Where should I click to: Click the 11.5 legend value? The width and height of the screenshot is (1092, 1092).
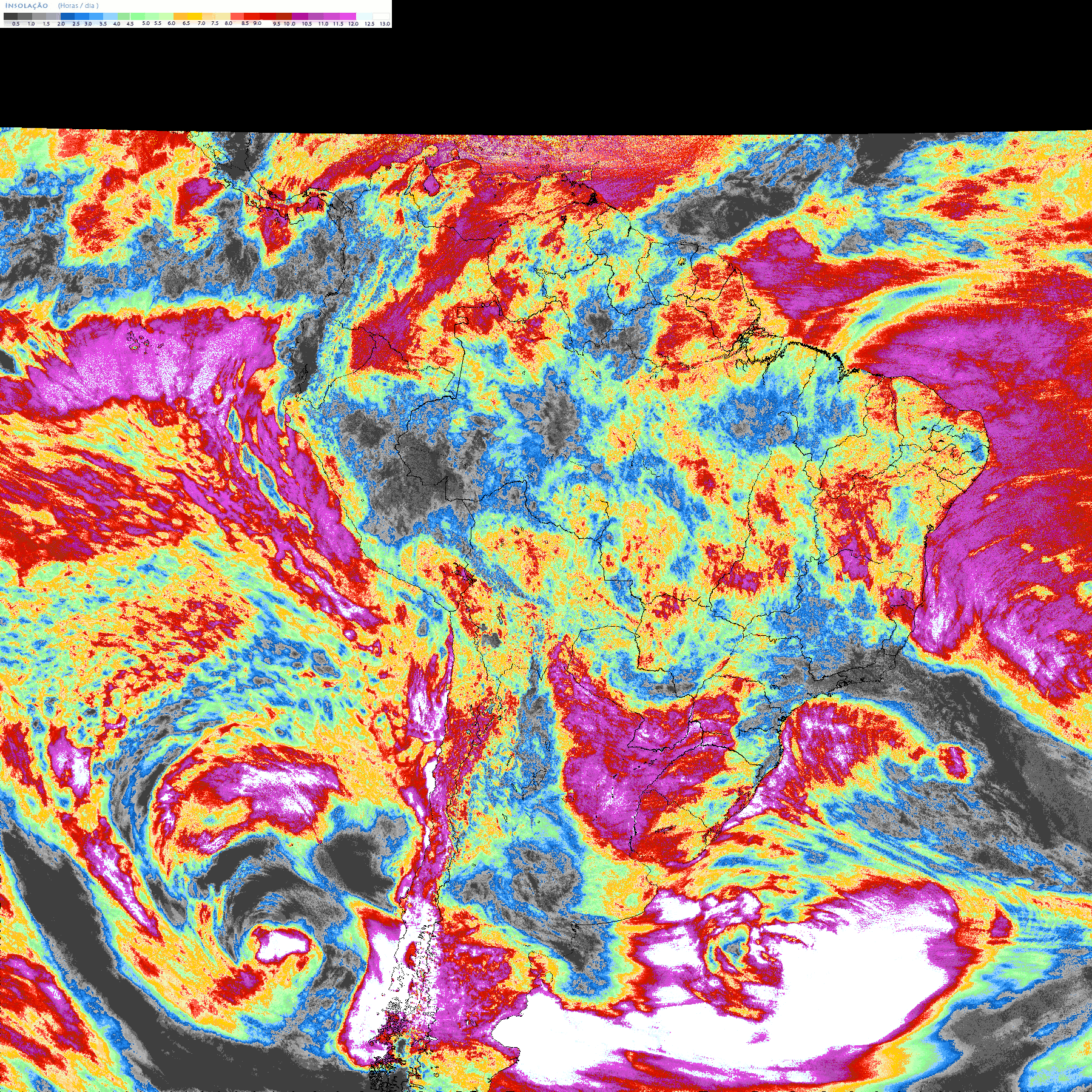click(x=338, y=24)
